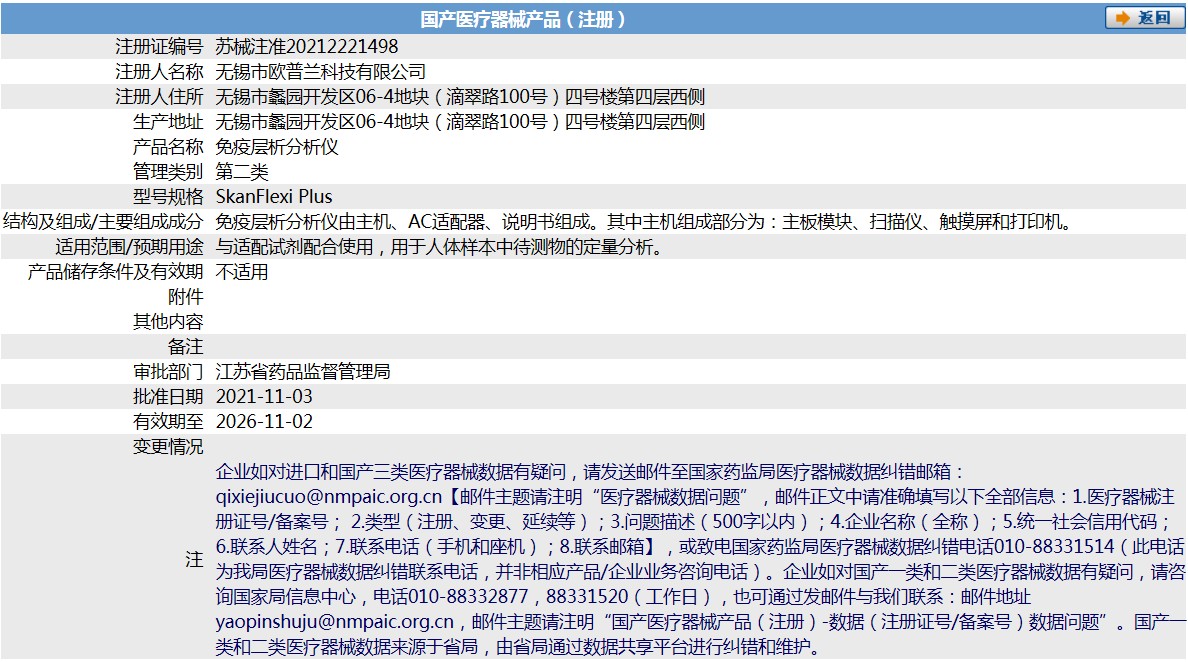Click the 备注 label

(186, 347)
